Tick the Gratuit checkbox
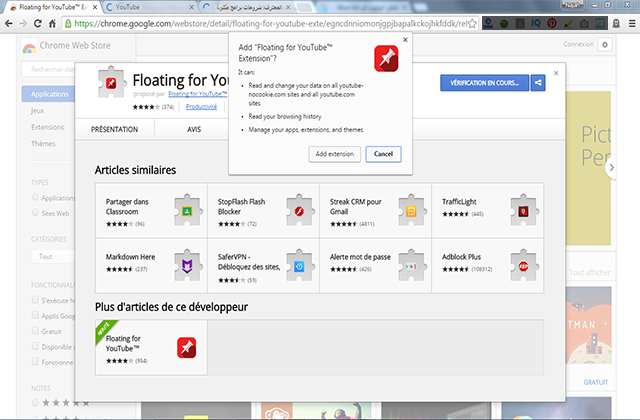This screenshot has height=420, width=640. (35, 331)
